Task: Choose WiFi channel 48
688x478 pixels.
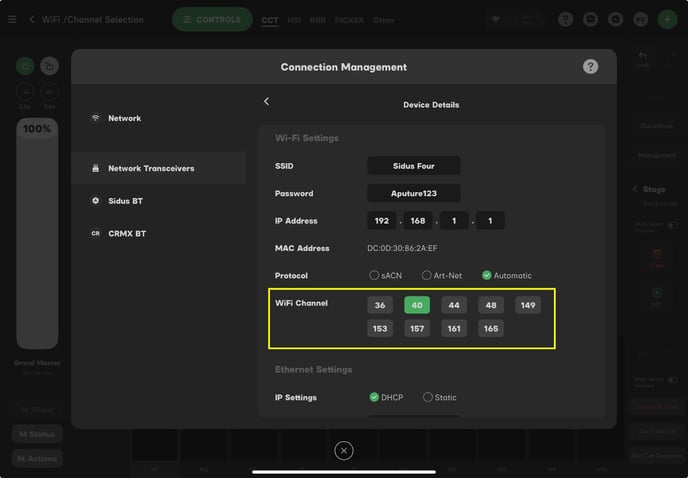Action: point(491,305)
